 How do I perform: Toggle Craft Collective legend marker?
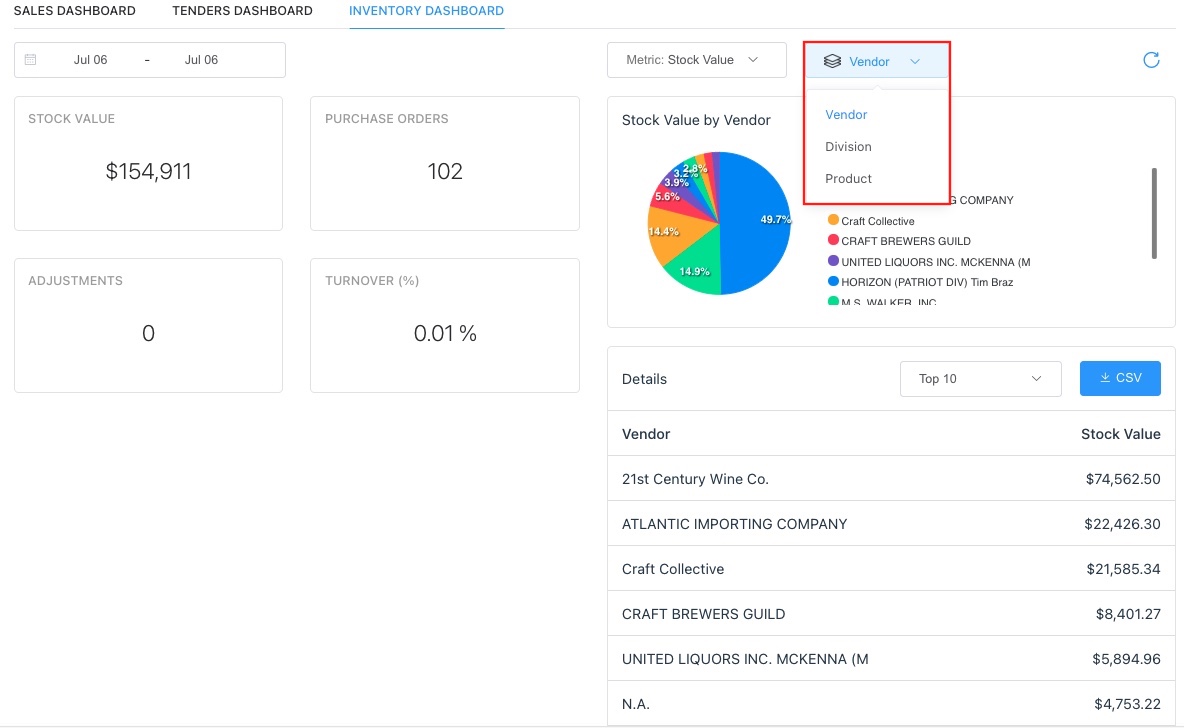832,221
